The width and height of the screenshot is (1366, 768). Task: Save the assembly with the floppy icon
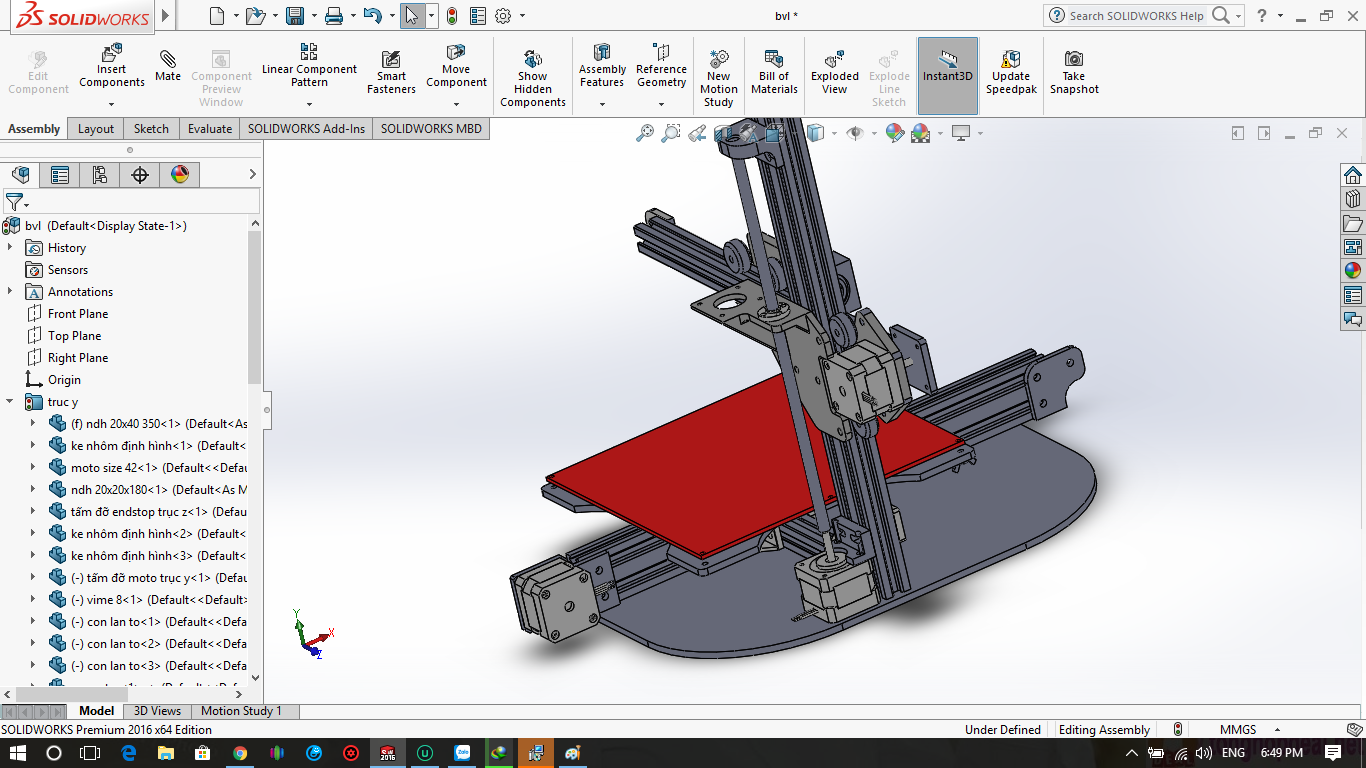click(295, 16)
